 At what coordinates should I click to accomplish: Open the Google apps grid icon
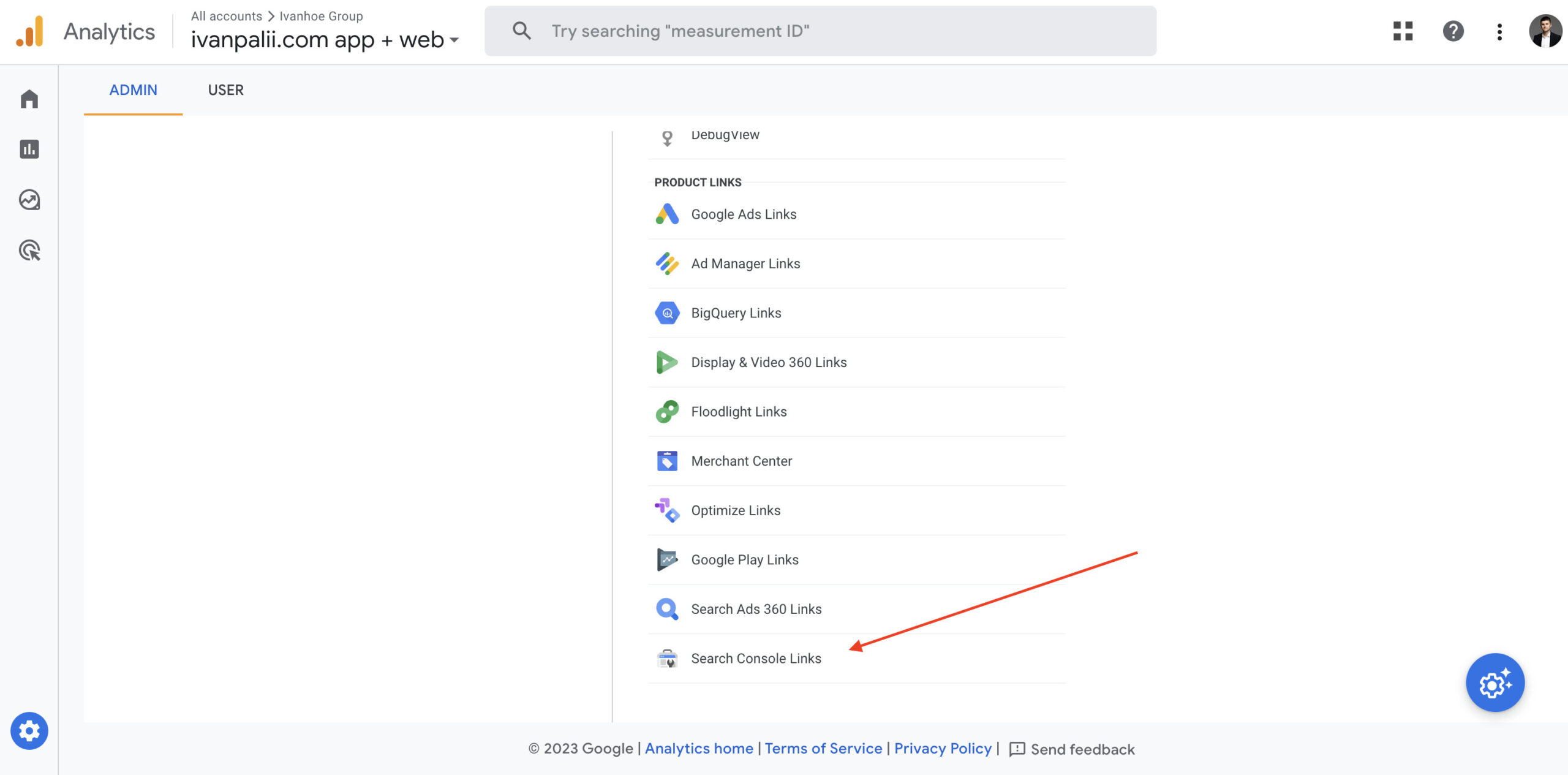pyautogui.click(x=1403, y=31)
